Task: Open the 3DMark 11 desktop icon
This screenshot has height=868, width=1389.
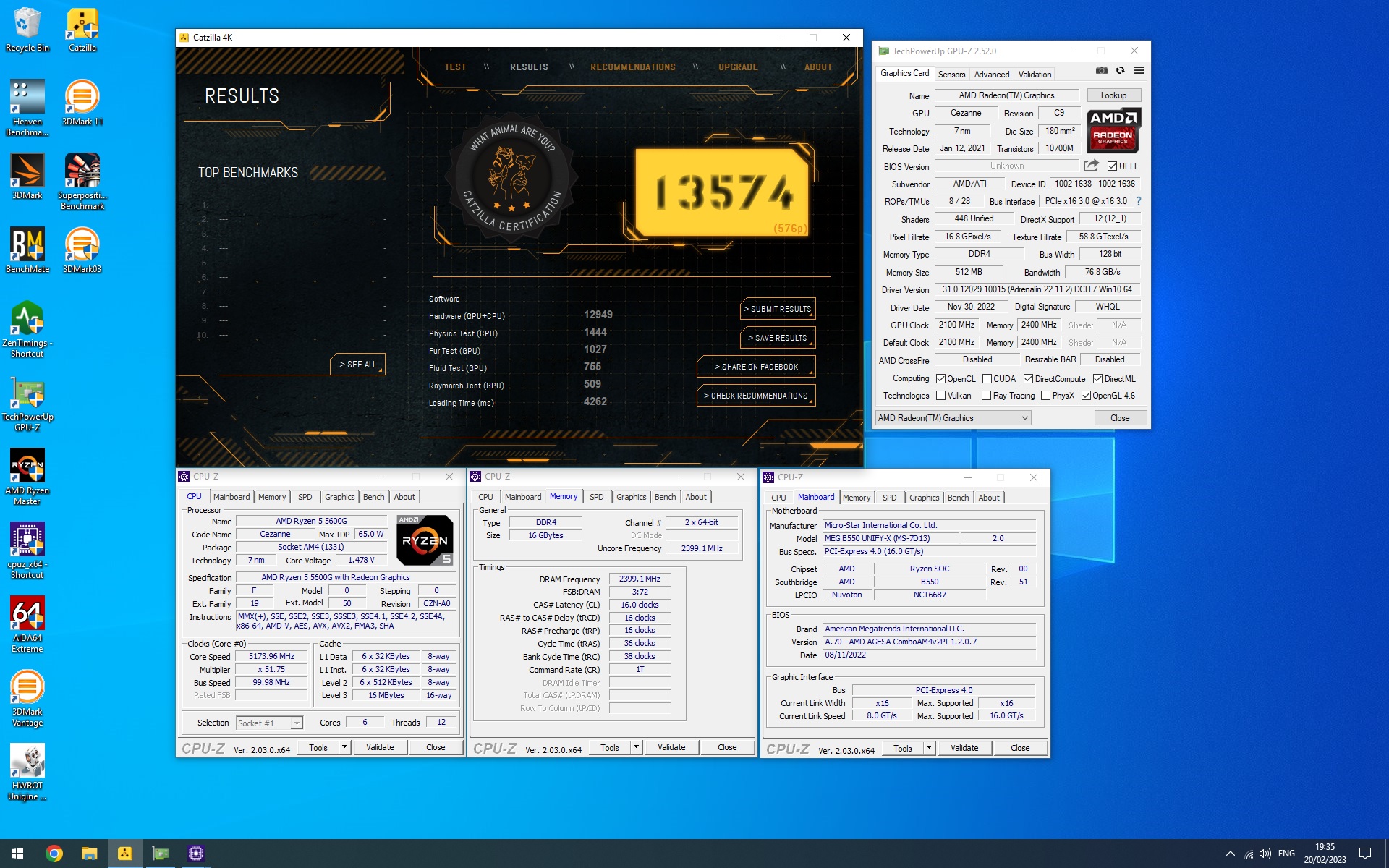Action: click(x=82, y=103)
